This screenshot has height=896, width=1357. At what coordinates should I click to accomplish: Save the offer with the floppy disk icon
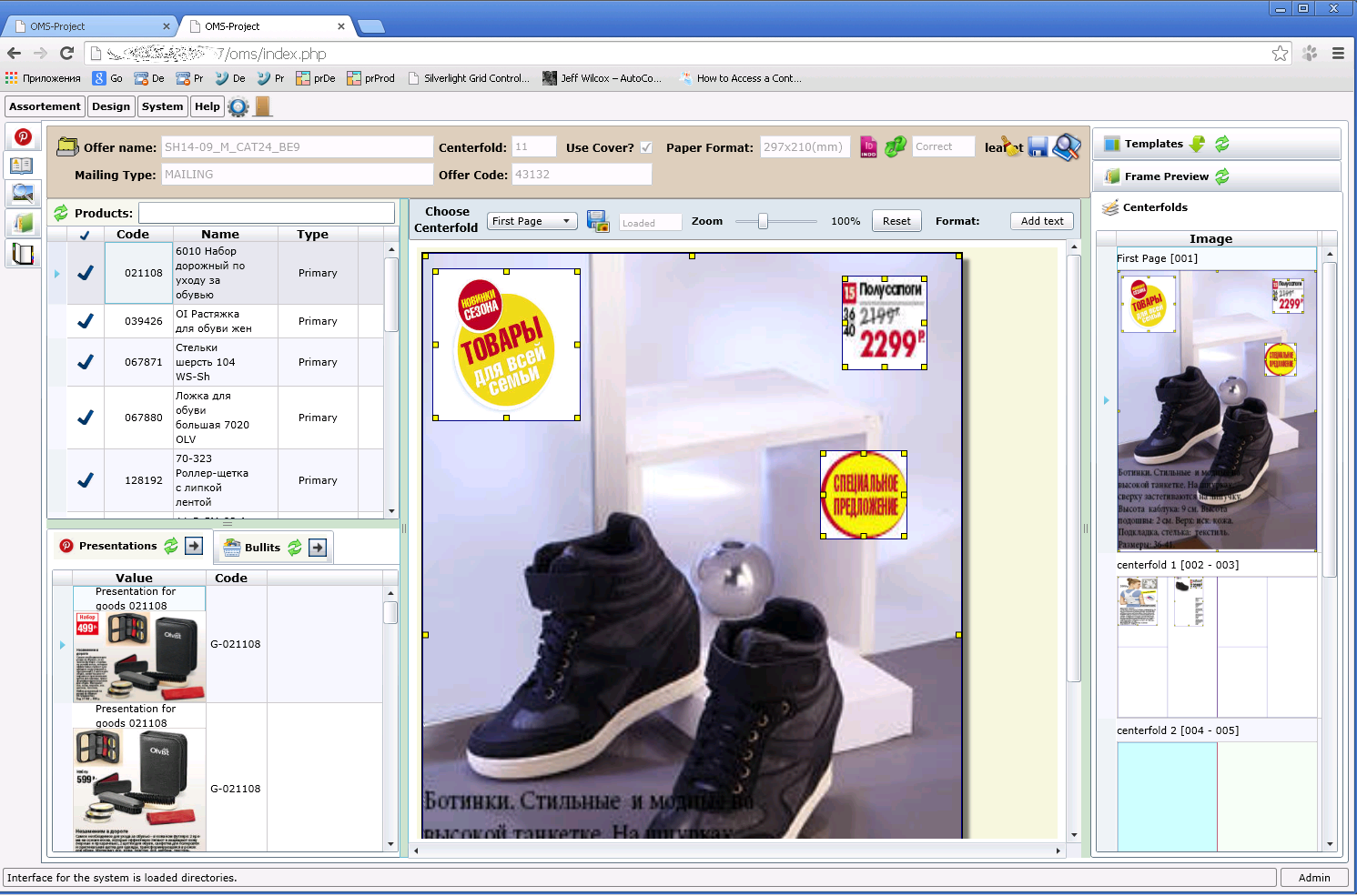pos(1038,146)
